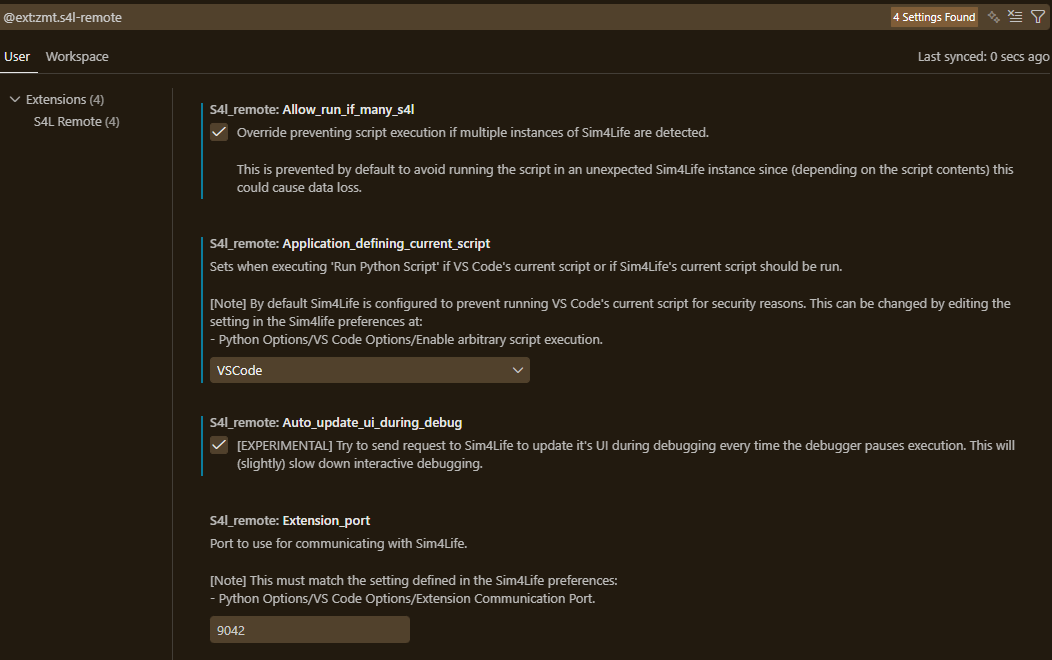Open AI-assisted settings search sparkle icon
This screenshot has height=660, width=1052.
pyautogui.click(x=993, y=16)
